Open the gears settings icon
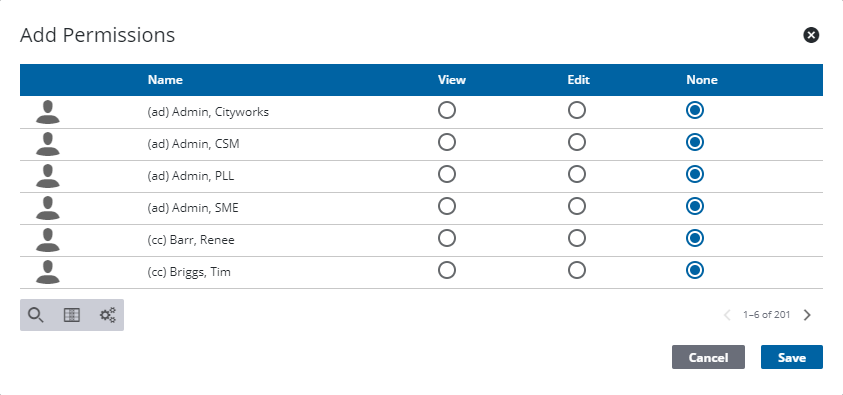Screen dimensions: 843x395 108,315
